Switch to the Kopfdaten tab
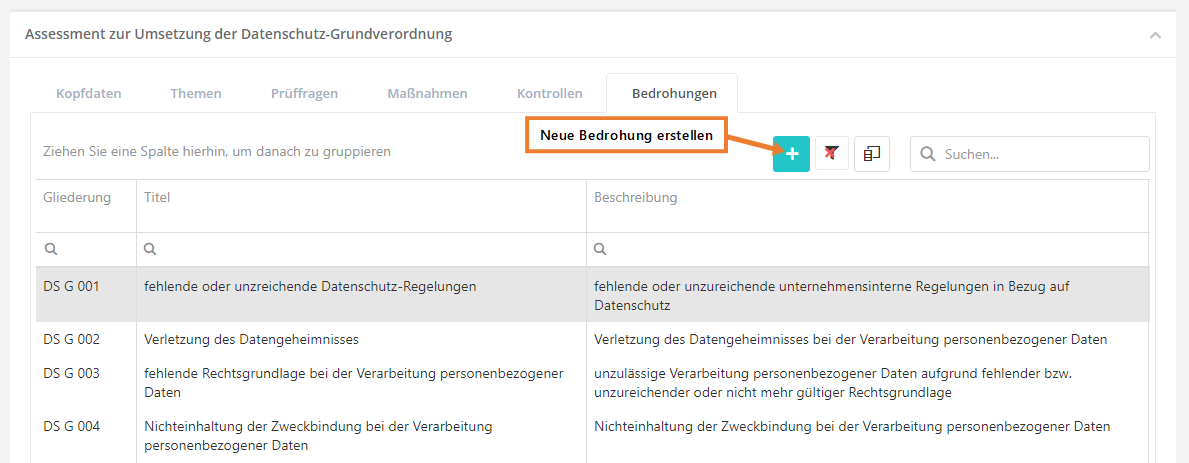Screen dimensions: 1189x463 point(89,94)
